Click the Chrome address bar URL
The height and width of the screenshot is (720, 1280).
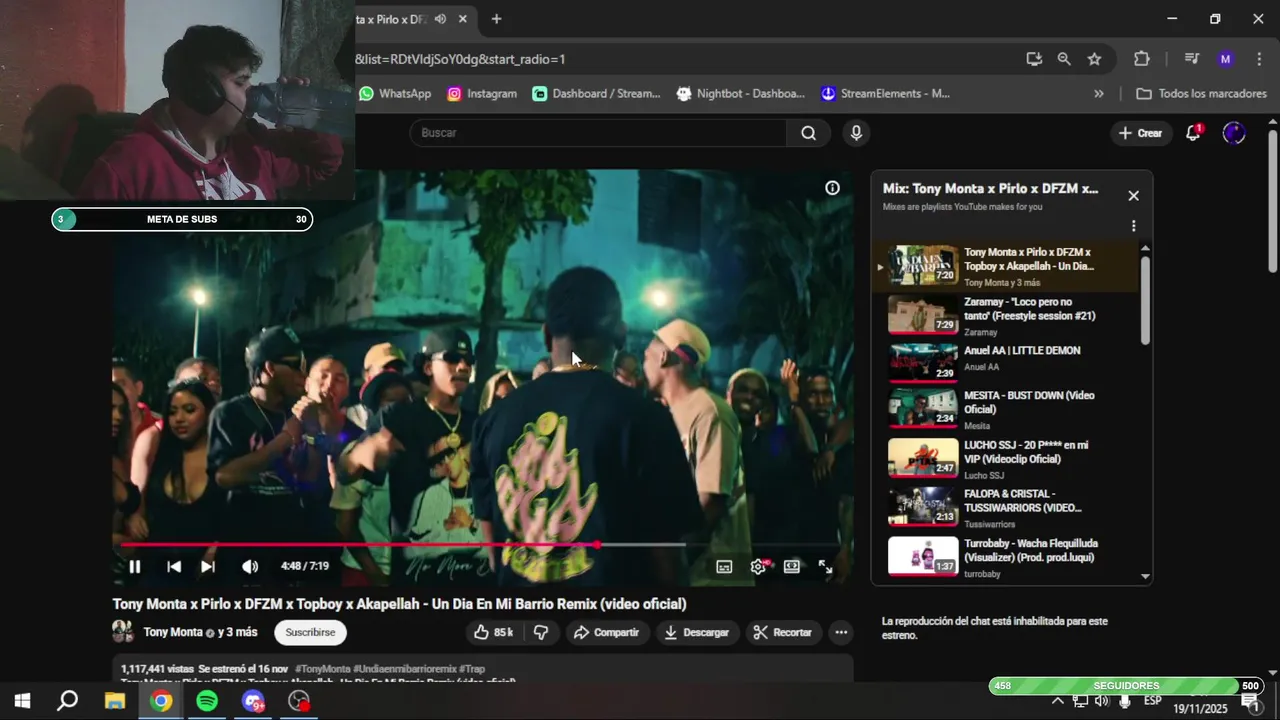(460, 59)
